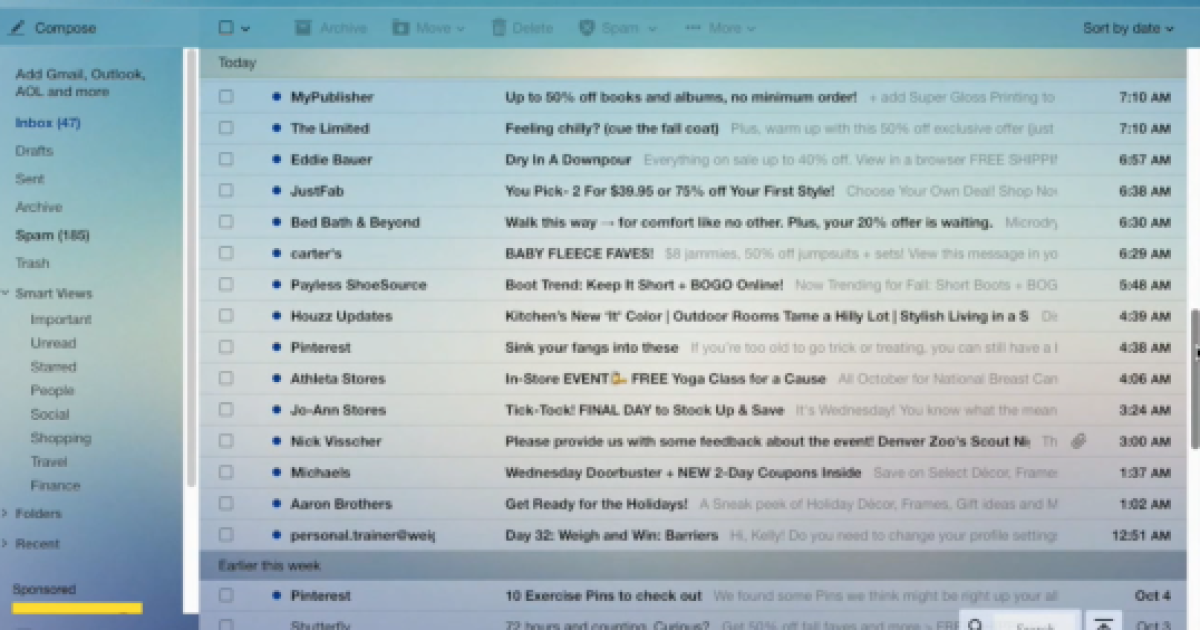This screenshot has height=630, width=1200.
Task: Select the MyPublisher email checkbox
Action: [x=226, y=97]
